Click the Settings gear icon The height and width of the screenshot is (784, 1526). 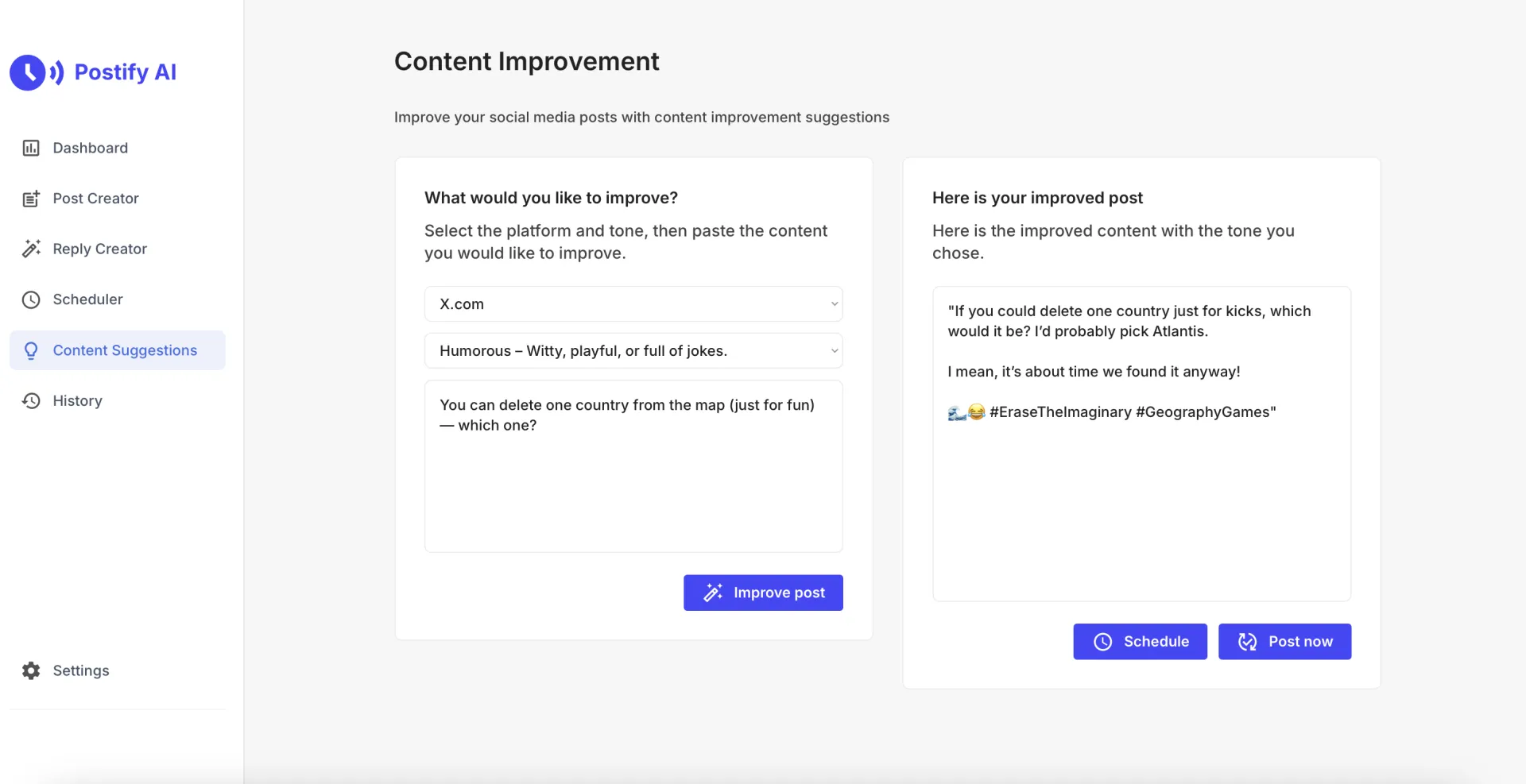31,670
